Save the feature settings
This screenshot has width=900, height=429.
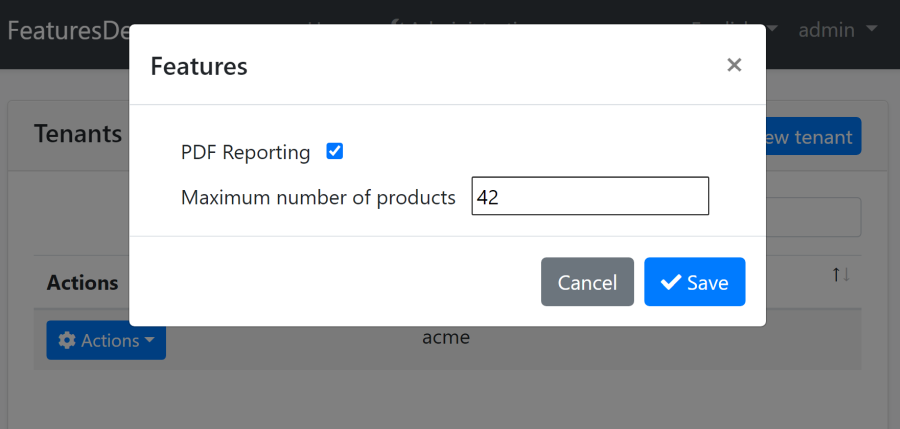pyautogui.click(x=695, y=281)
